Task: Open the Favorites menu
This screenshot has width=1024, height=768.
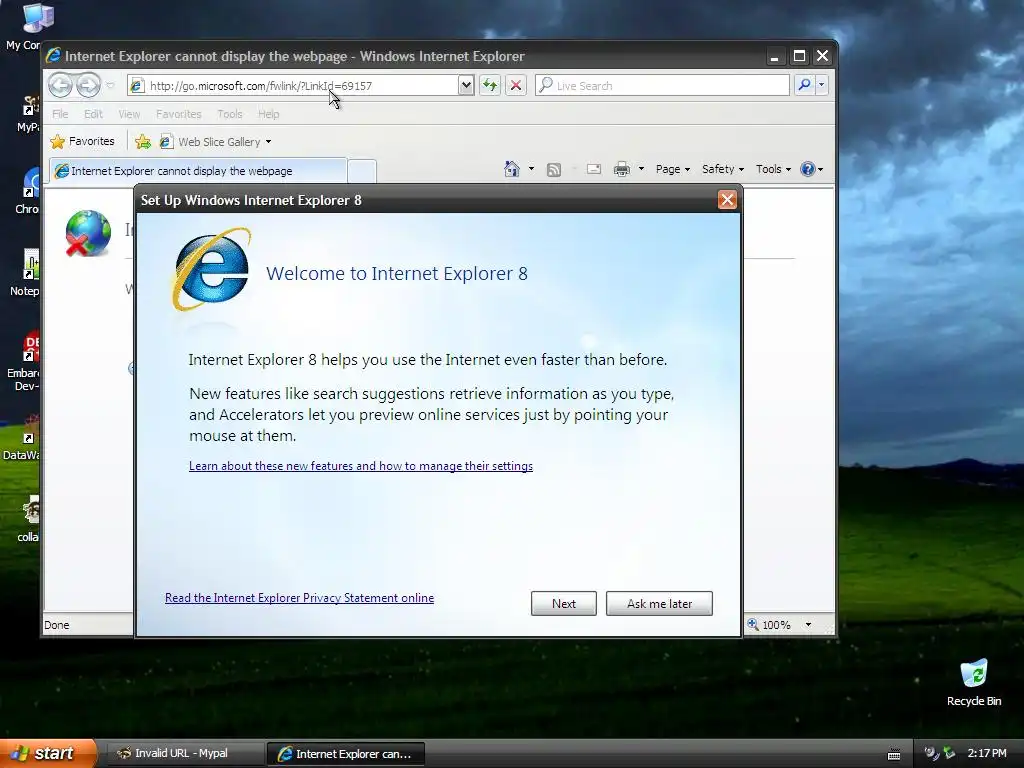Action: [178, 114]
